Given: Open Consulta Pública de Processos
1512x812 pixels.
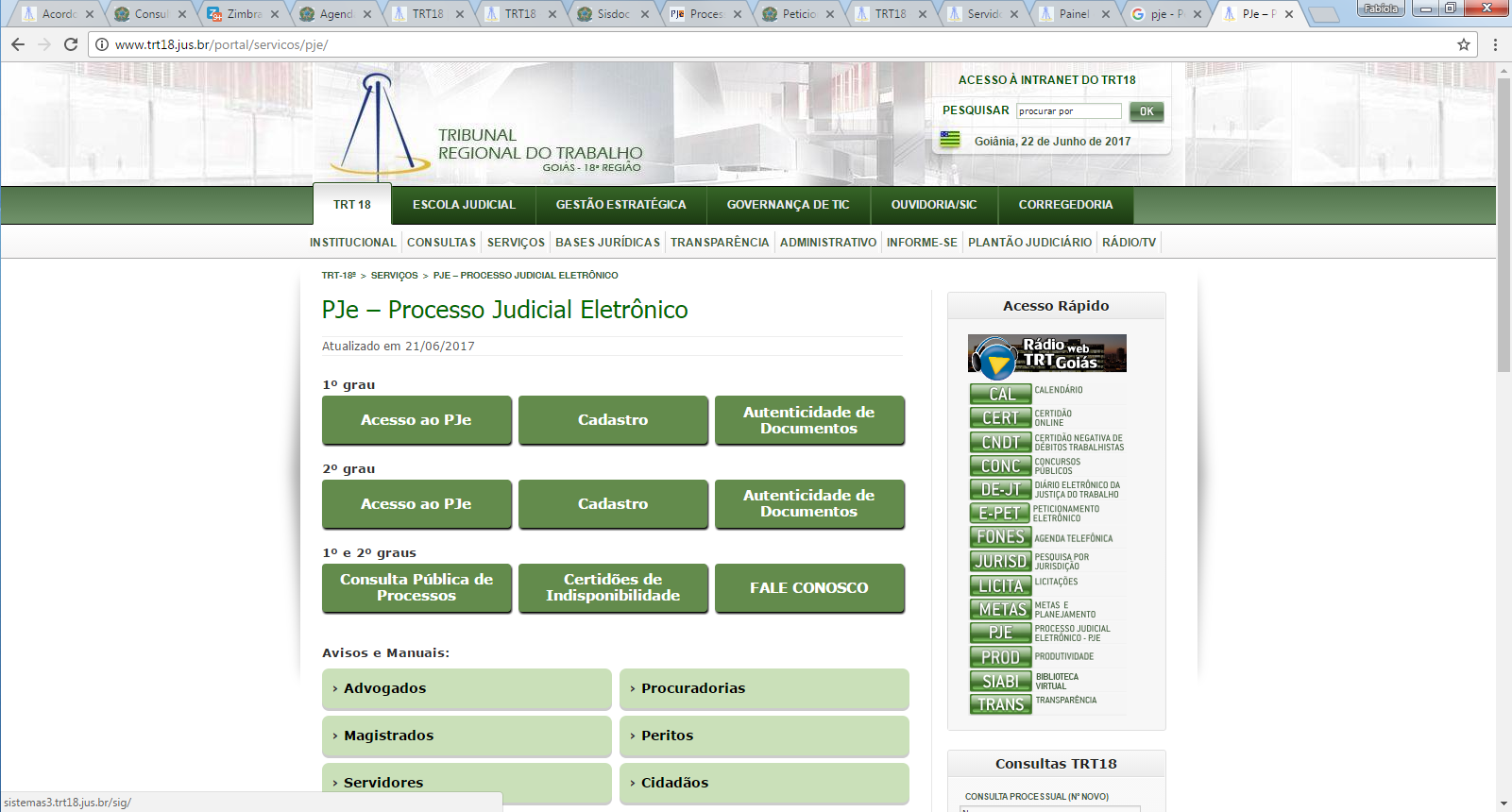Looking at the screenshot, I should tap(416, 587).
